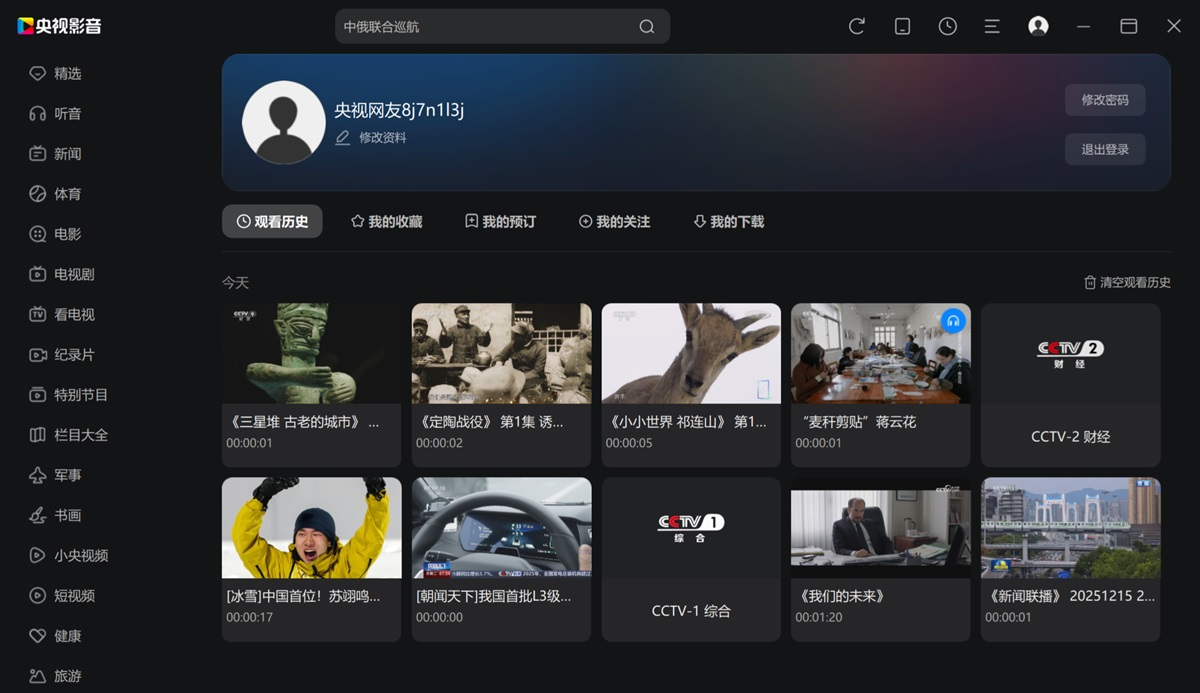Click the 退出登录 button

coord(1104,148)
